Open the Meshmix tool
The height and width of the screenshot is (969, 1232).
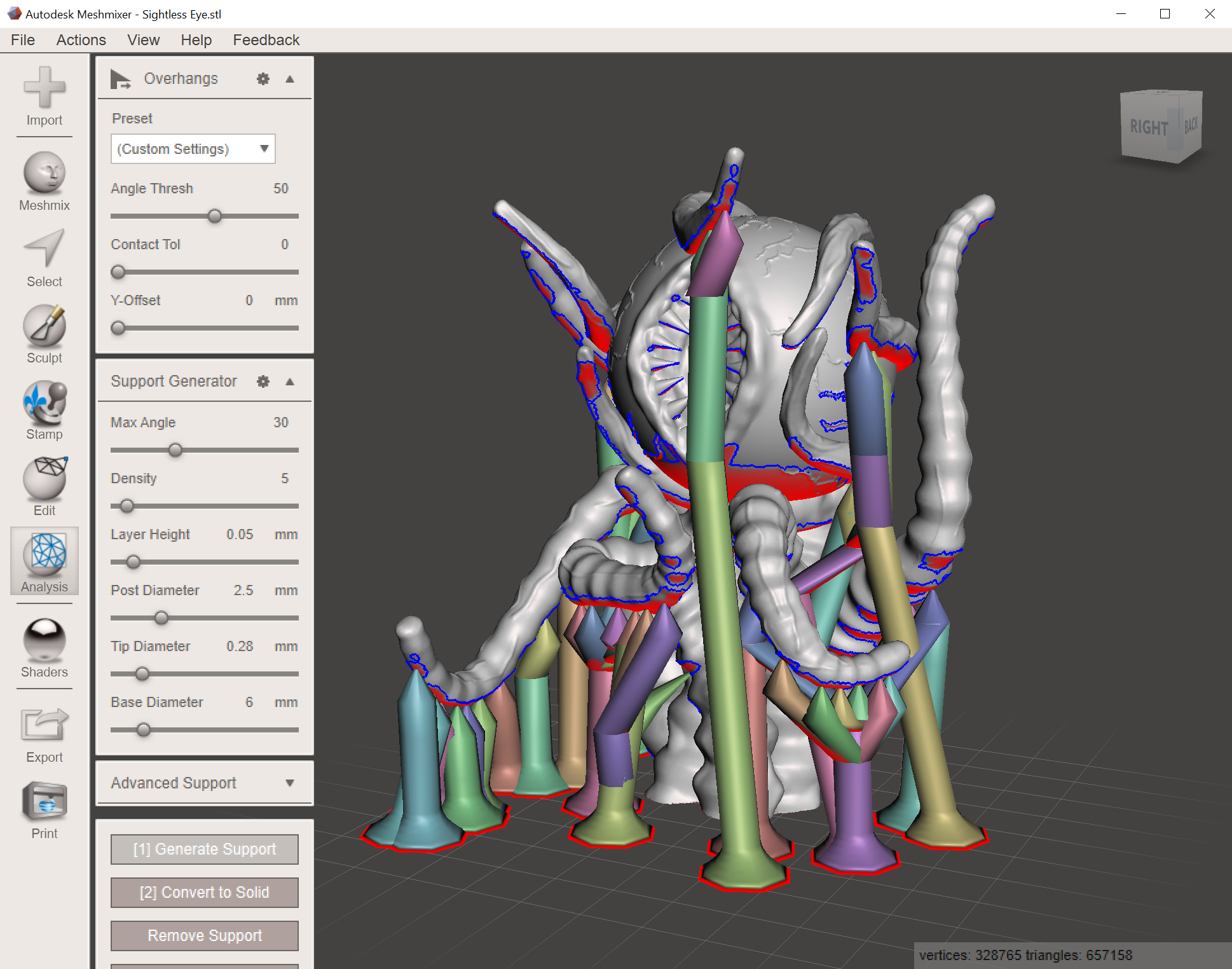[44, 182]
